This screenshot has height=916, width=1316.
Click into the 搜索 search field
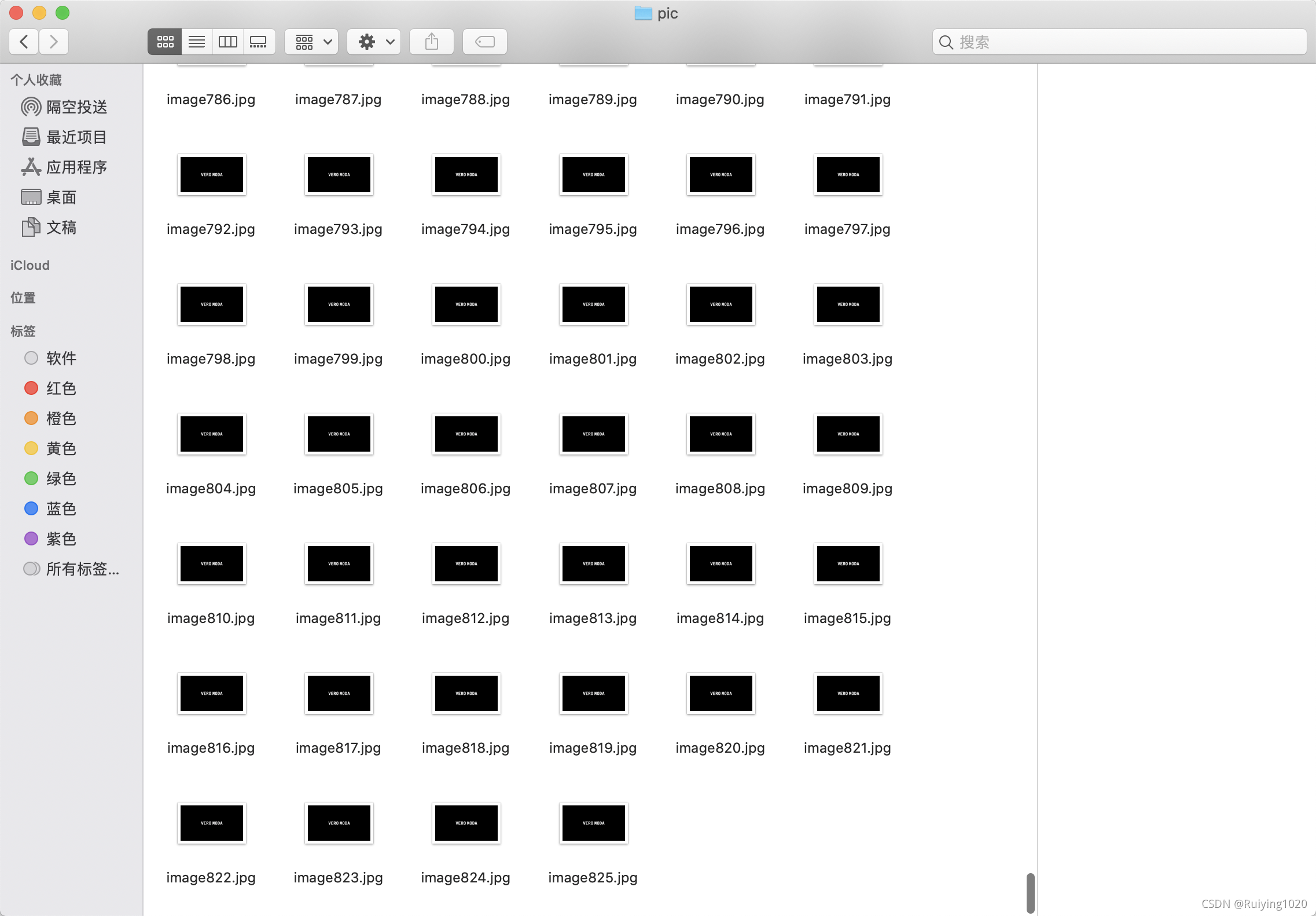click(x=1119, y=42)
